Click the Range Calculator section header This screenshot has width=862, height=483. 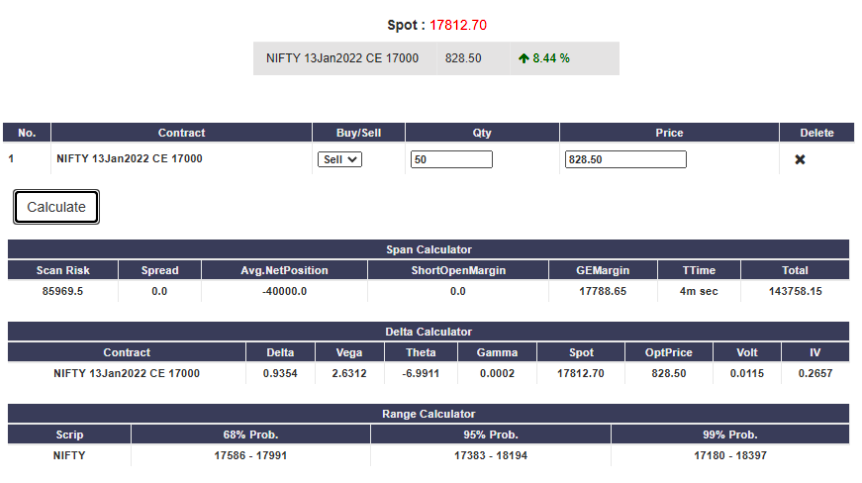(429, 414)
